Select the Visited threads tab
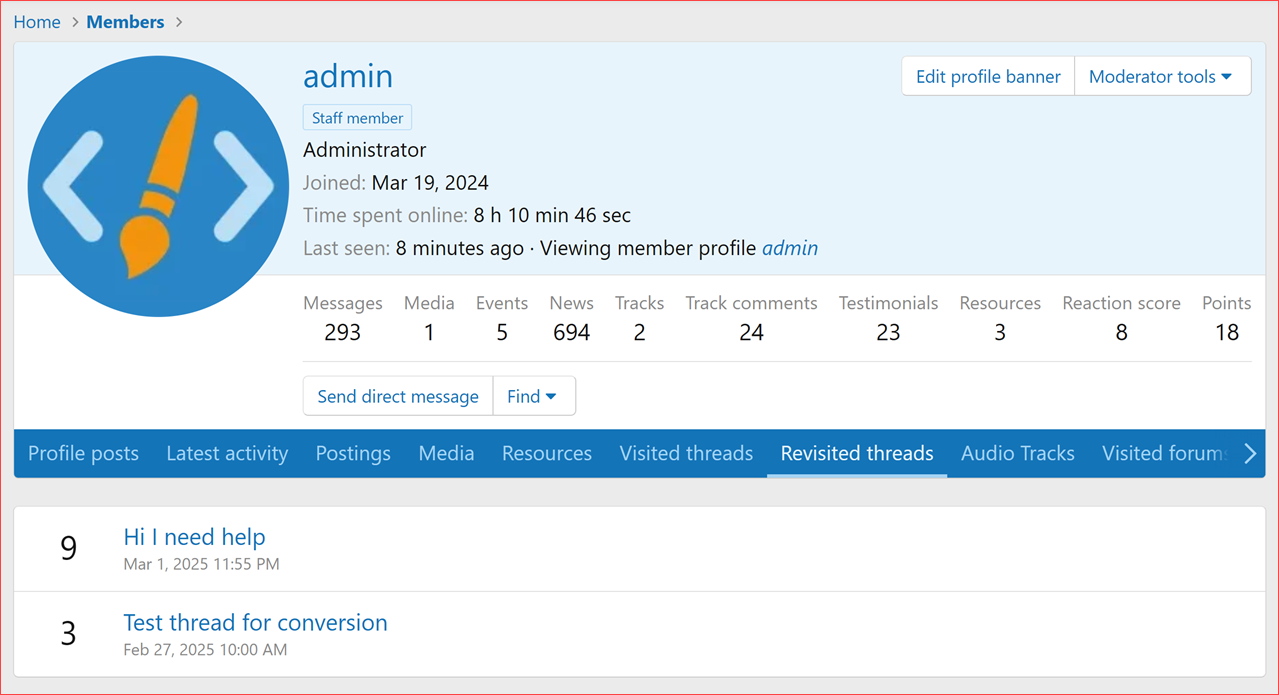Screen dimensions: 1279x695 coord(686,453)
